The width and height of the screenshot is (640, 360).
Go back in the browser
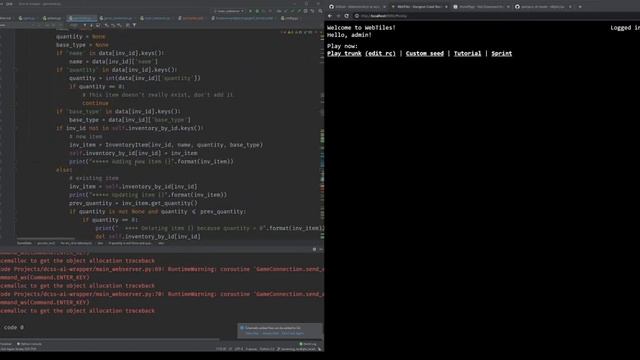(330, 16)
